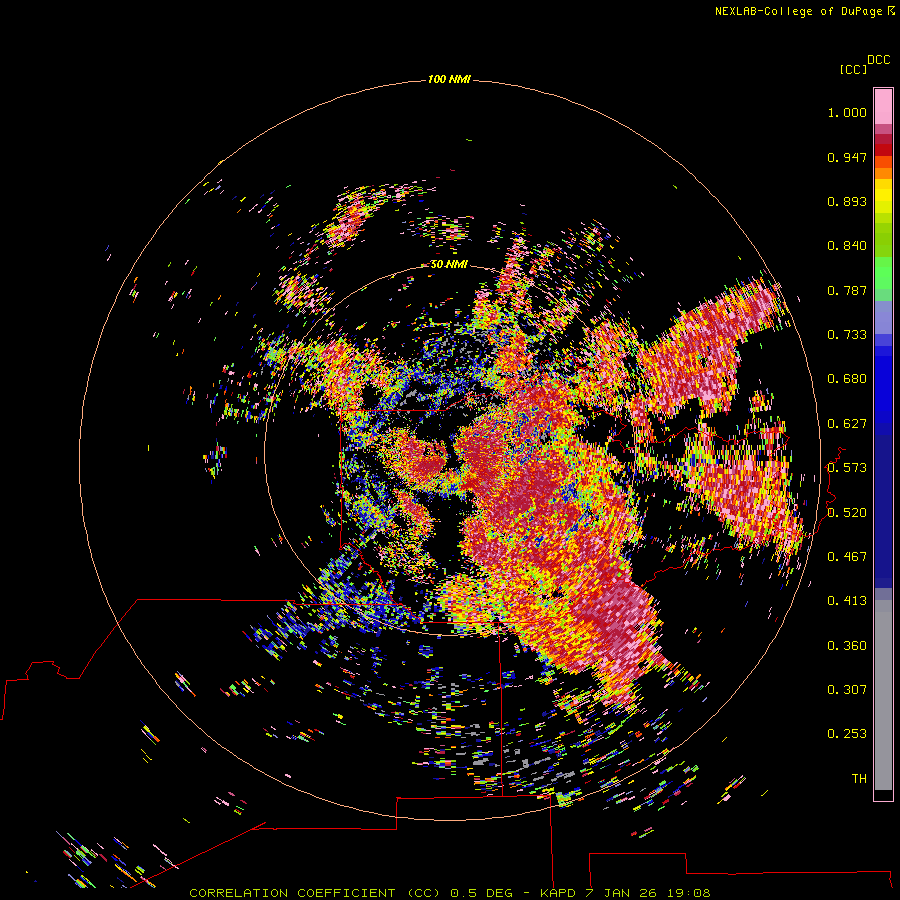Click the 0.307 scale value
Screen dimensions: 900x900
tap(847, 690)
